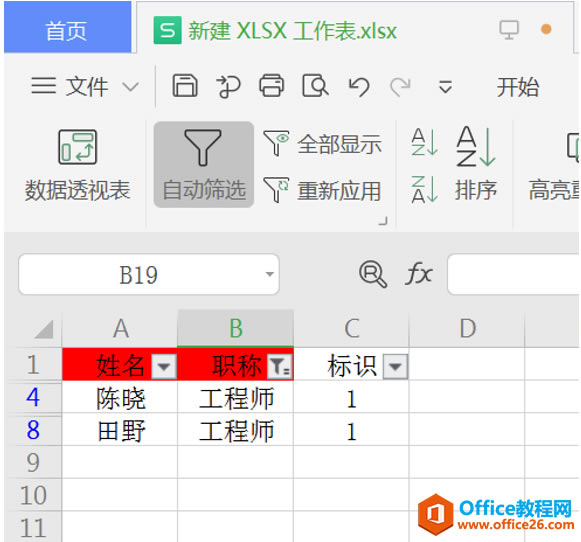
Task: Select row 10 header
Action: click(33, 495)
